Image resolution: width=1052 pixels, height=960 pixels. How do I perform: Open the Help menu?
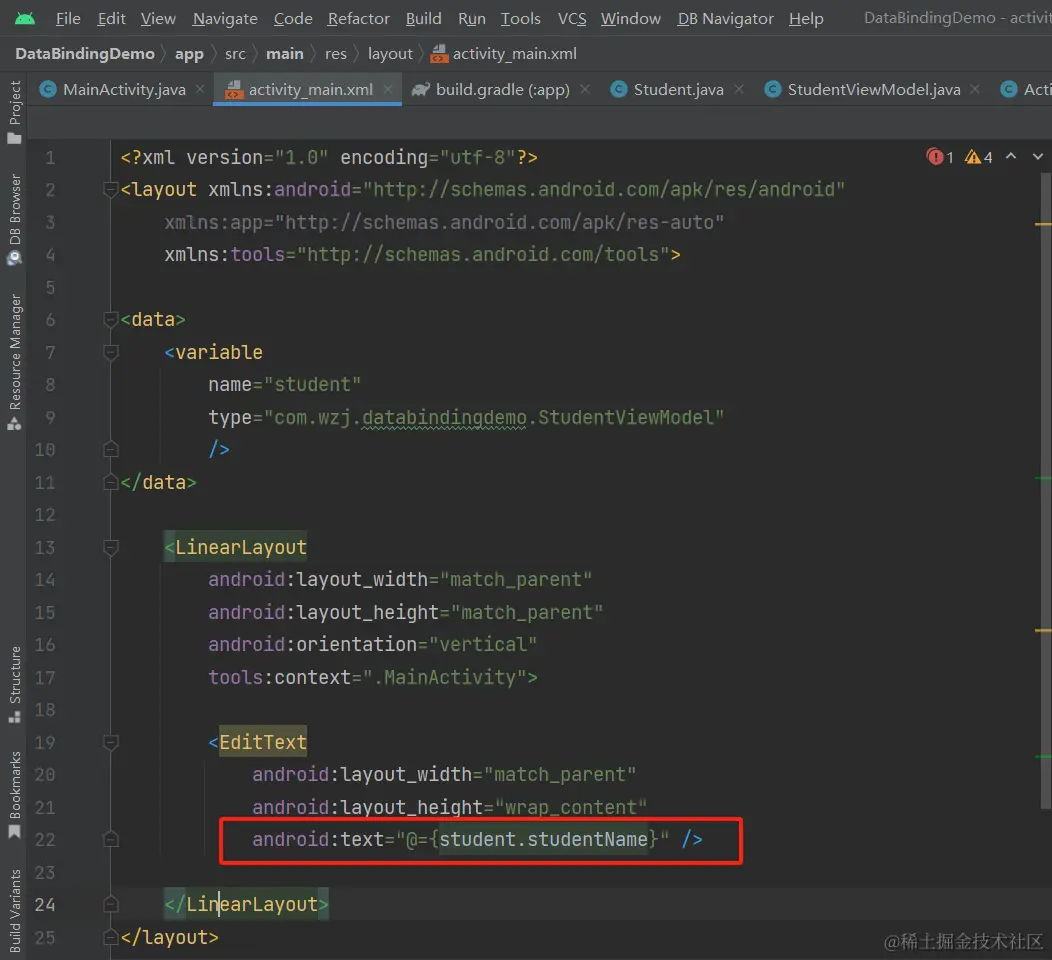tap(806, 19)
